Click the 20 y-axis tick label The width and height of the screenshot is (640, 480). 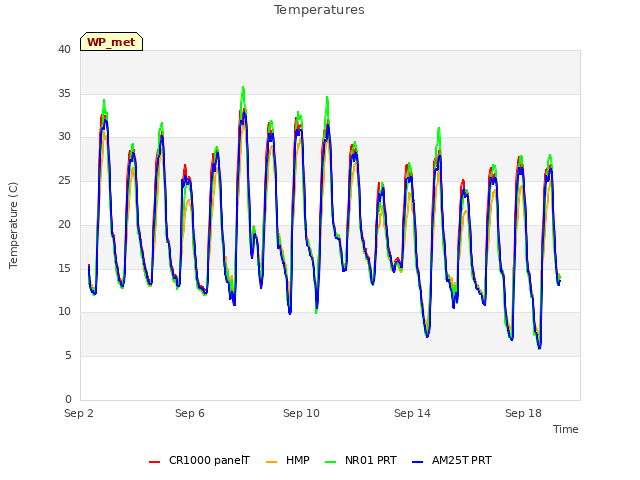coord(64,224)
